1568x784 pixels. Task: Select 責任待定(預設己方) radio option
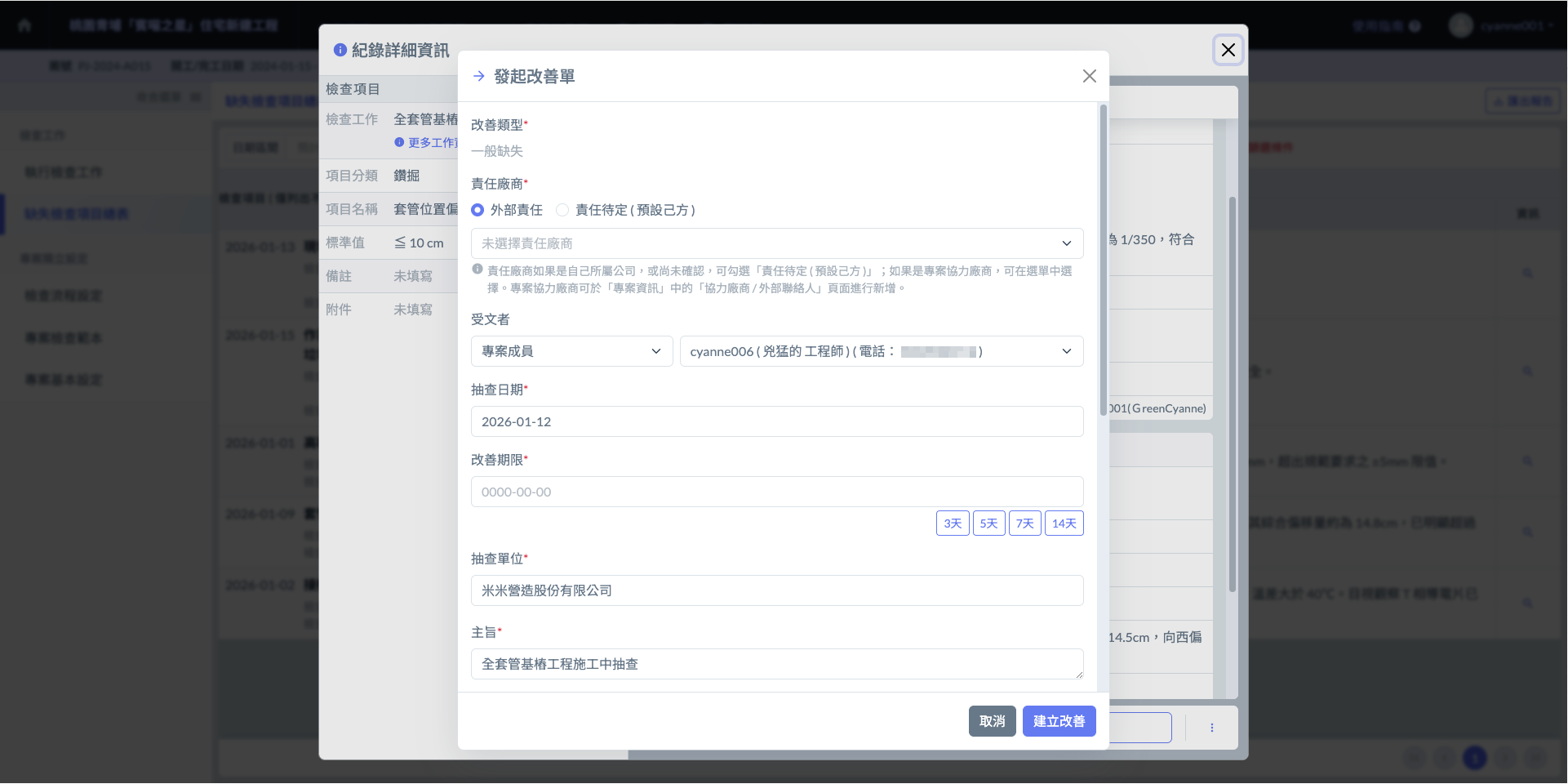click(562, 210)
